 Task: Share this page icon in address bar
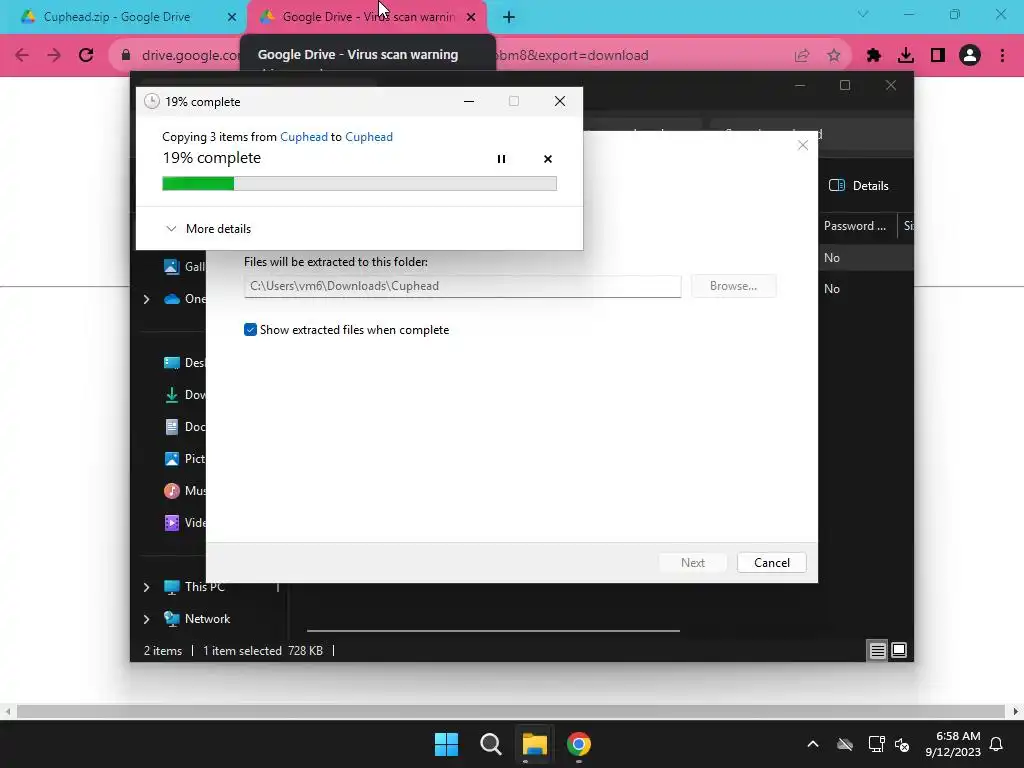tap(802, 56)
